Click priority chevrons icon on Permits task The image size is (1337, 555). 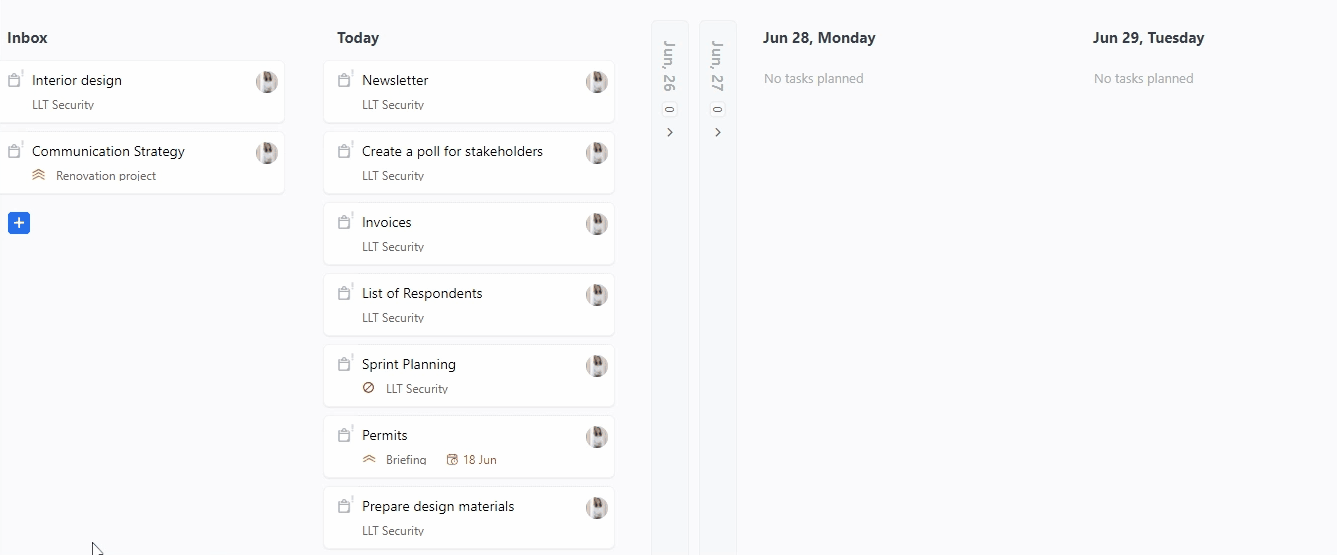[x=369, y=459]
